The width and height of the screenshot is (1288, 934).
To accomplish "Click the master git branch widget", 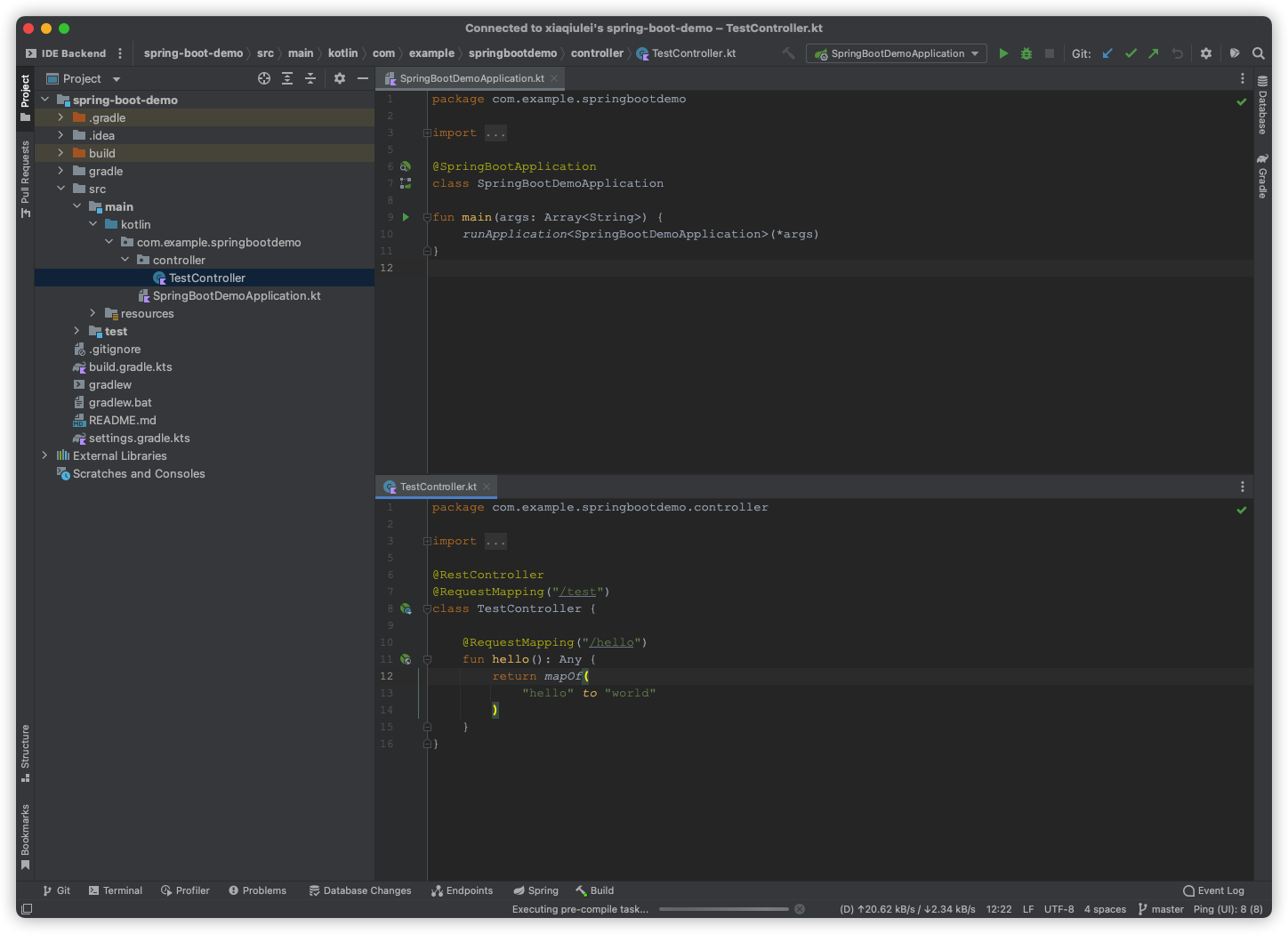I will click(x=1161, y=909).
